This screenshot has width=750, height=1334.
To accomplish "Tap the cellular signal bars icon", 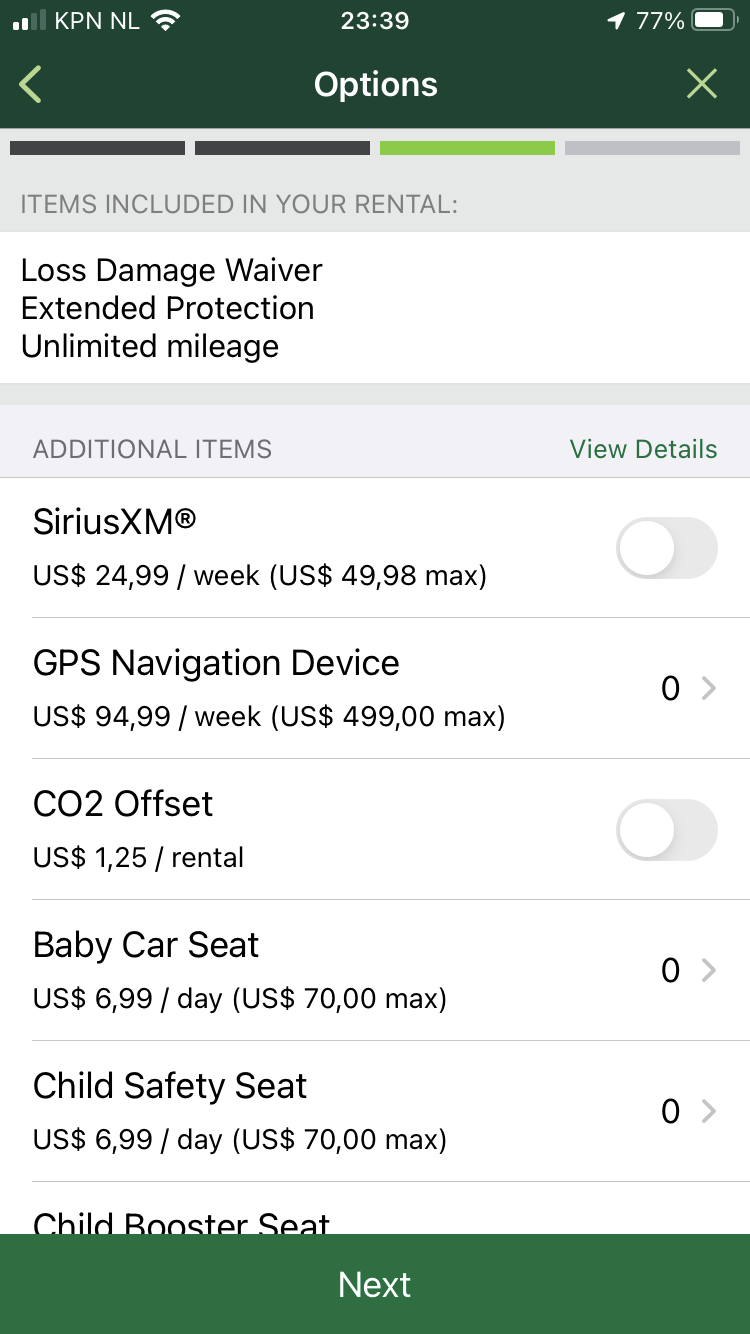I will click(x=30, y=21).
